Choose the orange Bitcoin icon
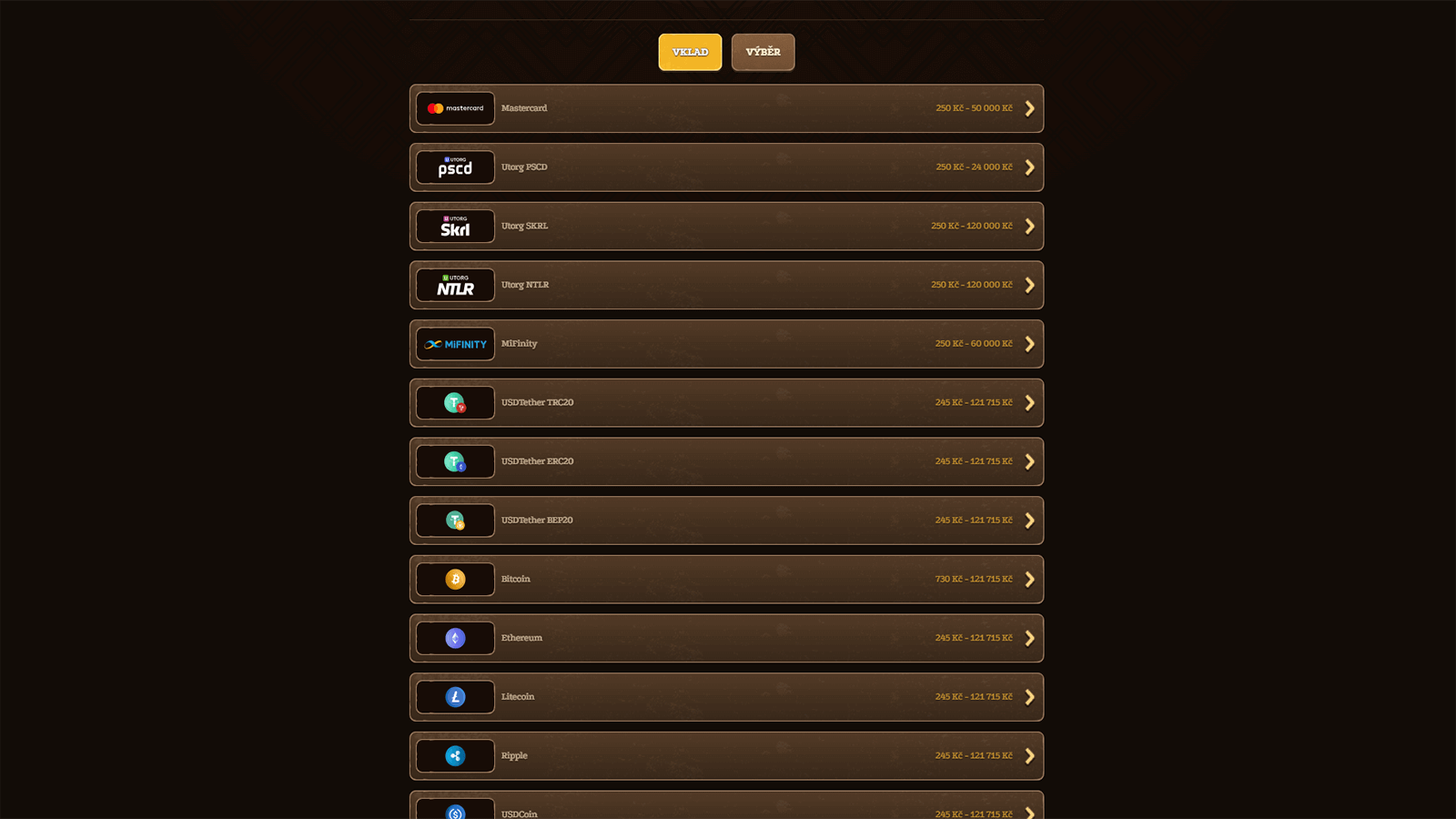Viewport: 1456px width, 819px height. (455, 579)
